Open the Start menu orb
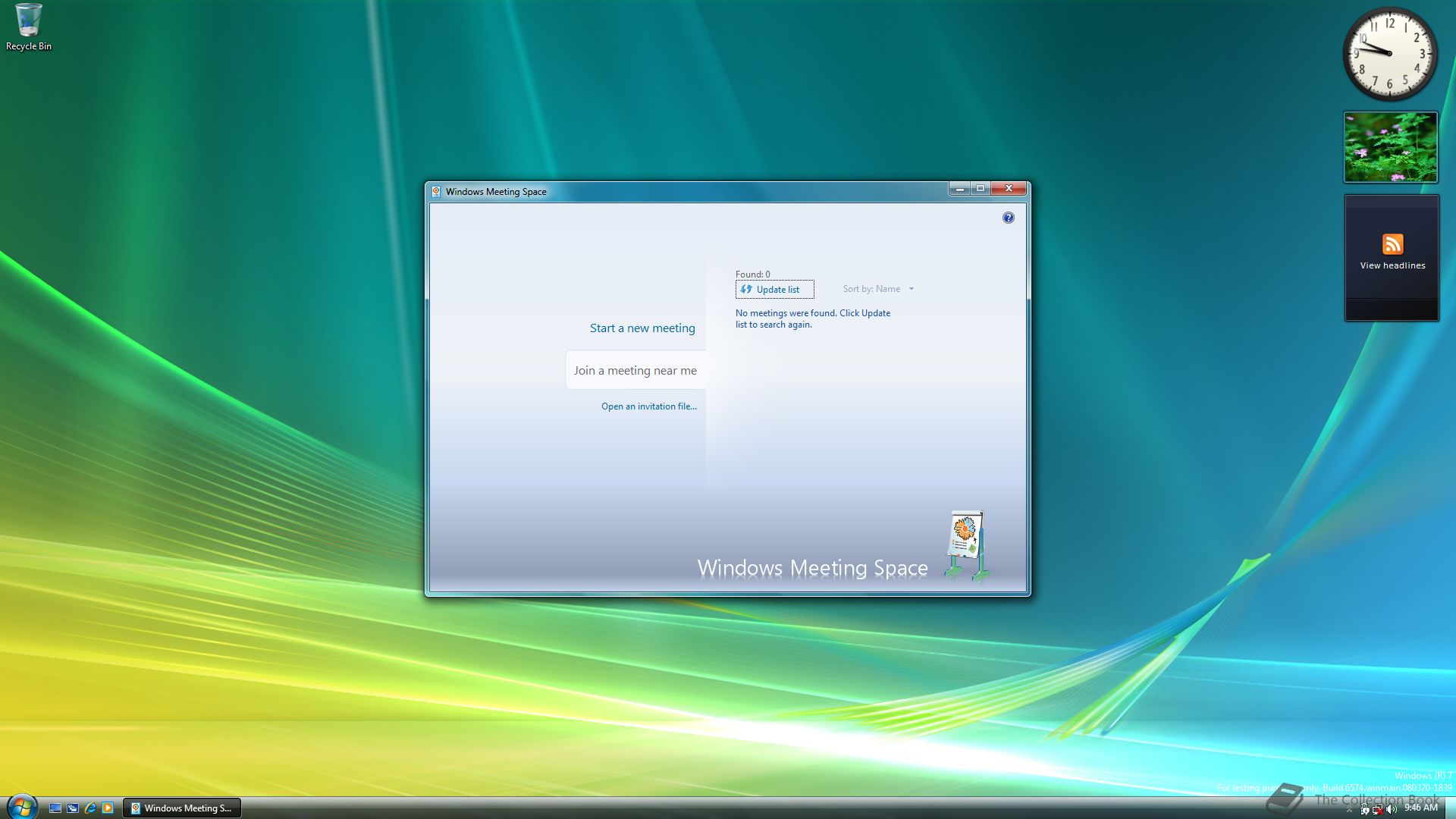Viewport: 1456px width, 819px height. click(x=21, y=806)
